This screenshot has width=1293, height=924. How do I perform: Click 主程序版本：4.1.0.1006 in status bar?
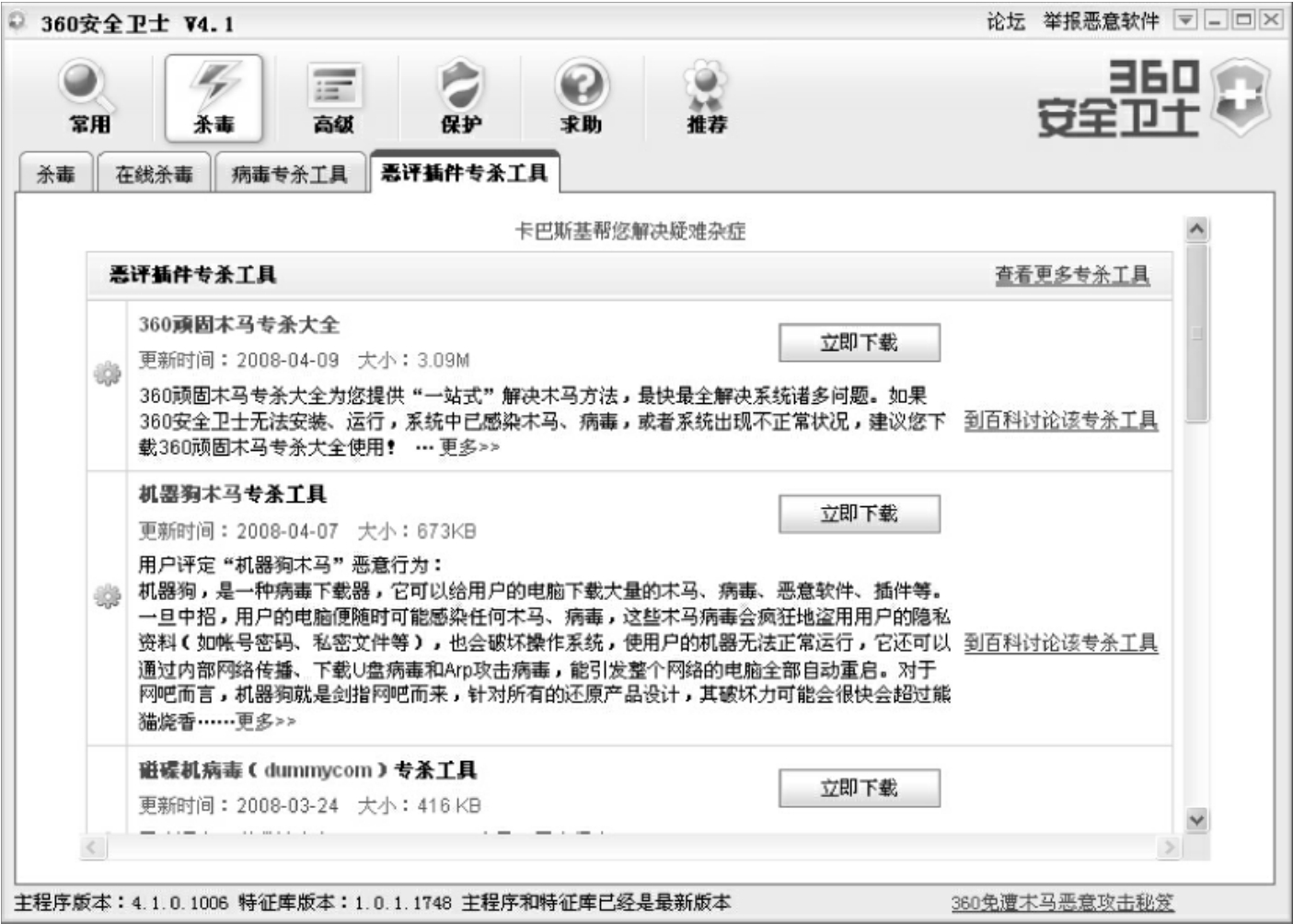pos(121,902)
